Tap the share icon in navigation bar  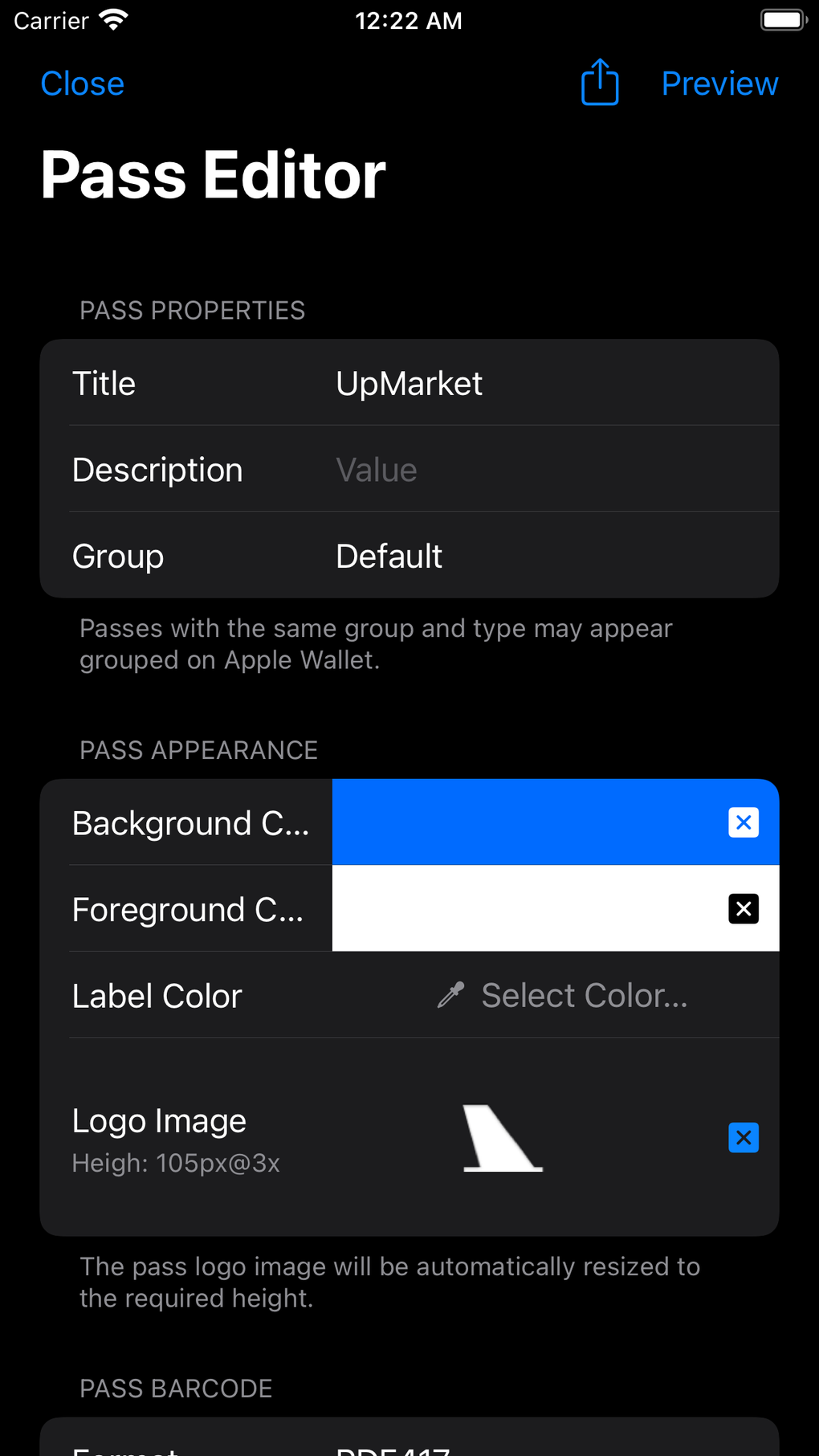pos(600,83)
